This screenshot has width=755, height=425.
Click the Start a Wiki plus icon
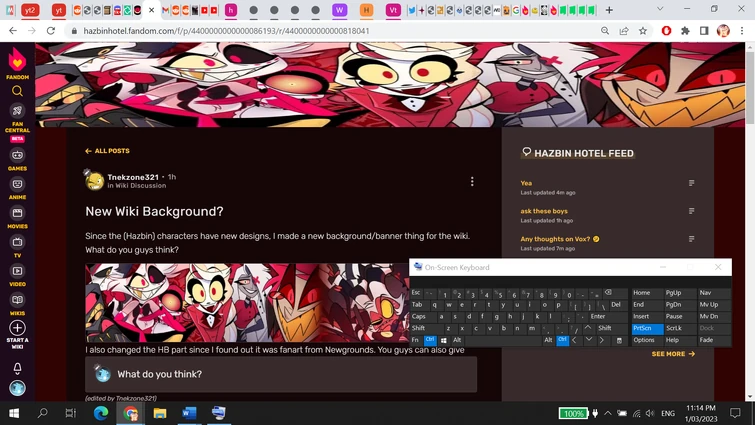pyautogui.click(x=17, y=328)
